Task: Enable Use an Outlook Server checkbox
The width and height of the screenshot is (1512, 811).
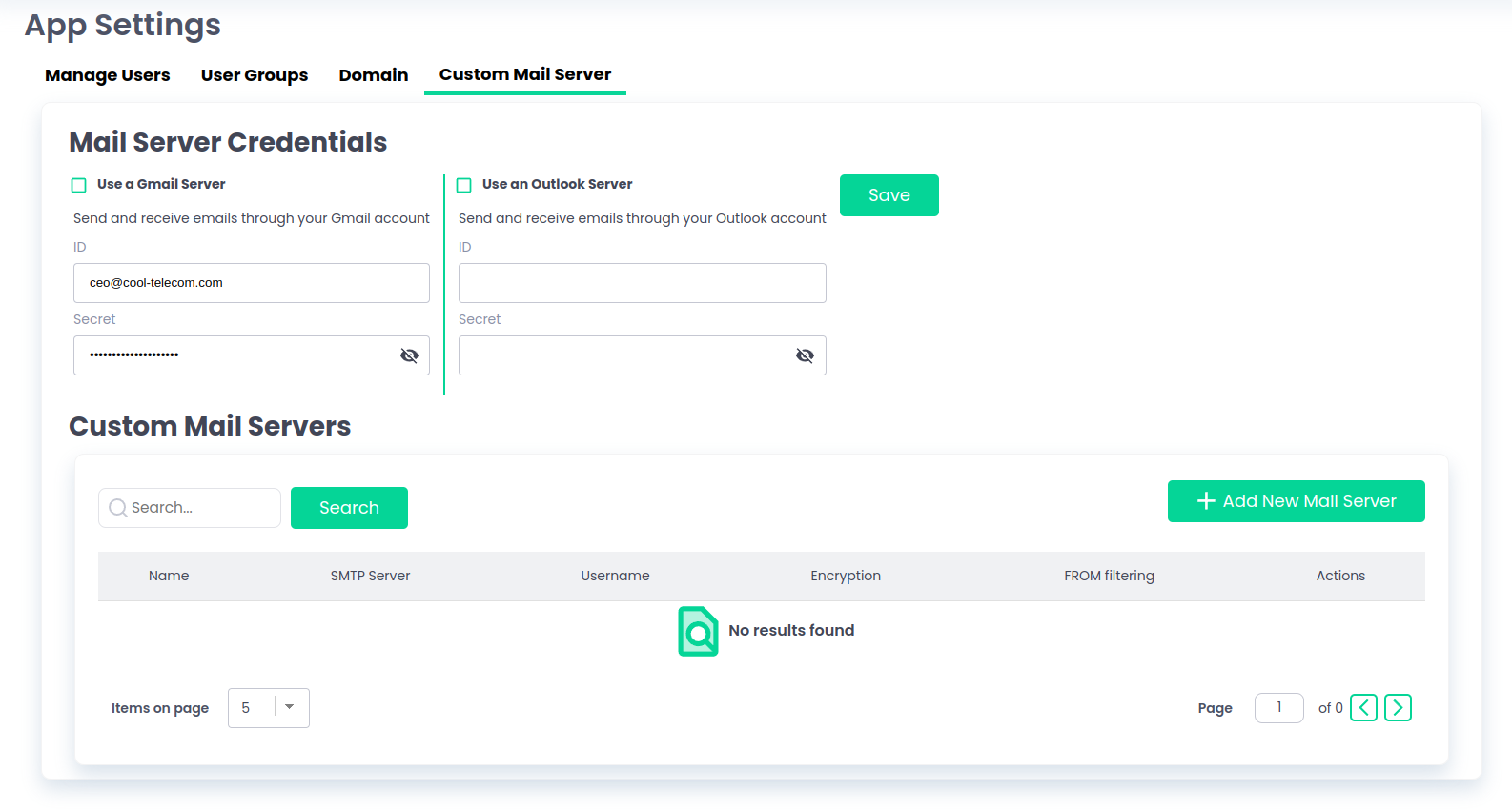Action: click(464, 185)
